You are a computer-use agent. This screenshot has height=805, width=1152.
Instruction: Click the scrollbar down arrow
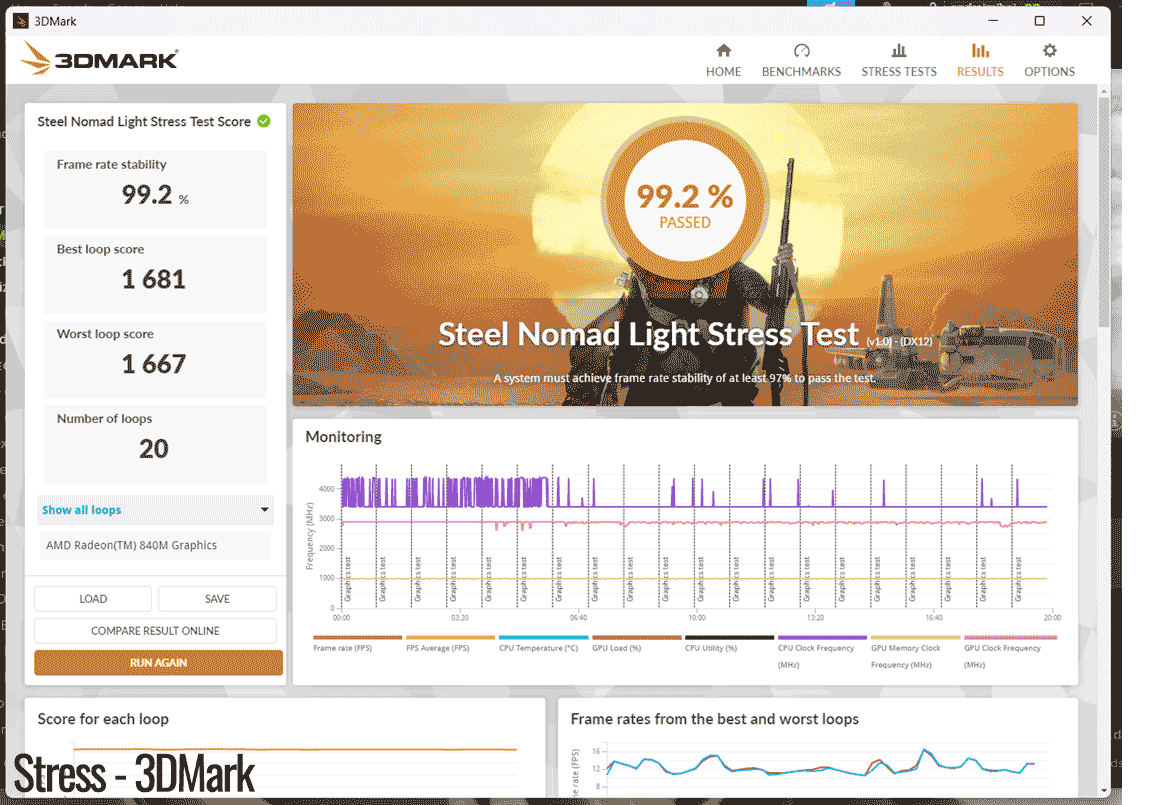tap(1104, 791)
